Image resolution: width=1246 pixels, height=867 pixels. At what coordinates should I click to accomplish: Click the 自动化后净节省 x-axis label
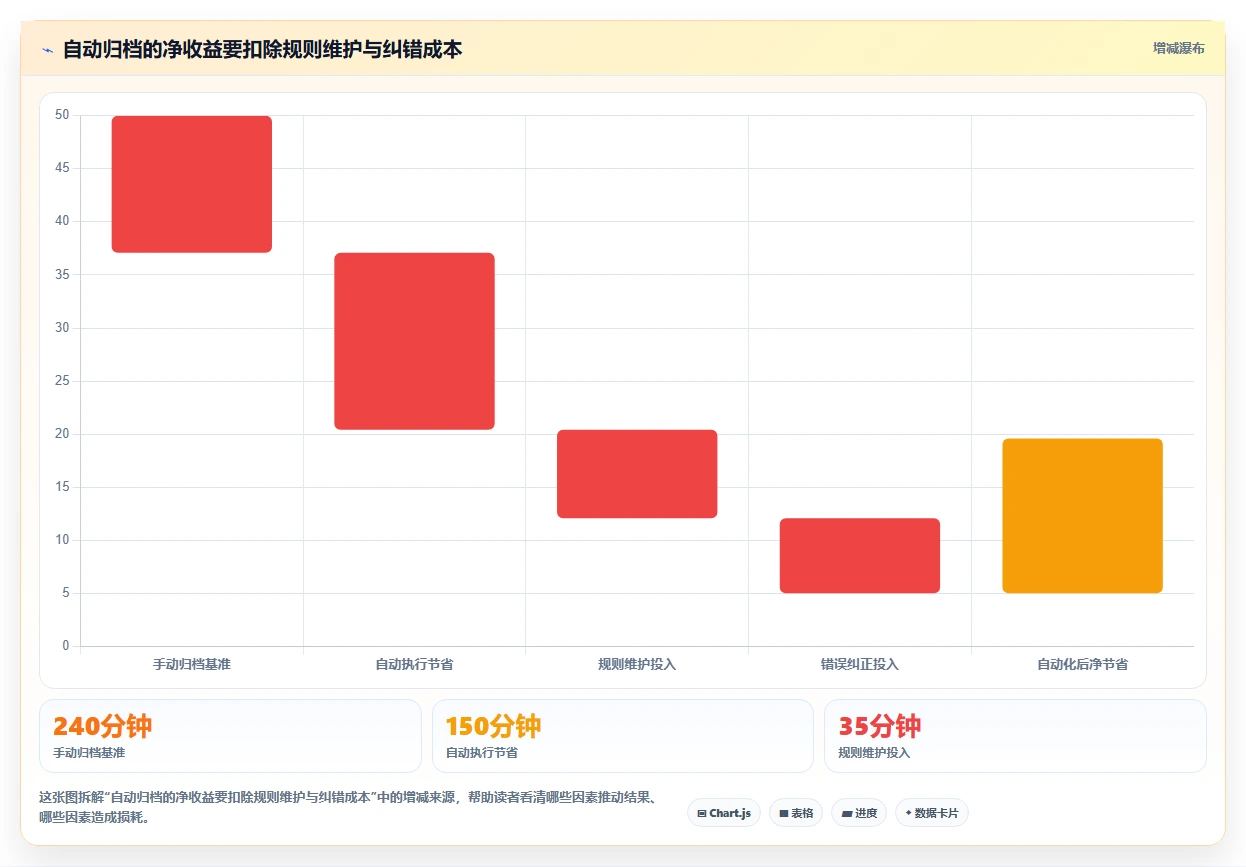point(1082,664)
